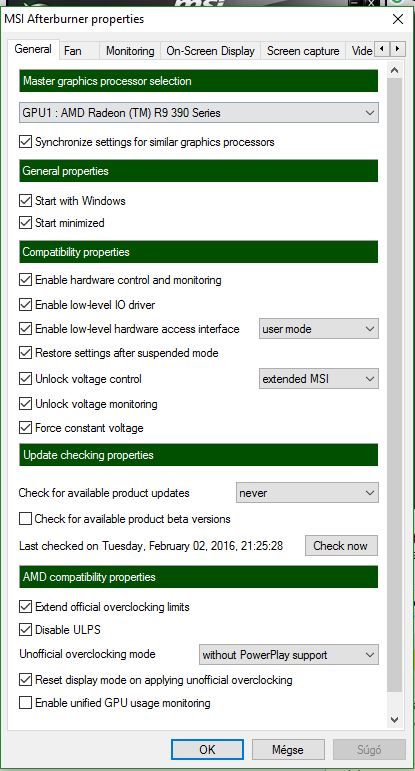This screenshot has width=415, height=771.
Task: Open the partially visible Video capture tab
Action: click(x=361, y=51)
